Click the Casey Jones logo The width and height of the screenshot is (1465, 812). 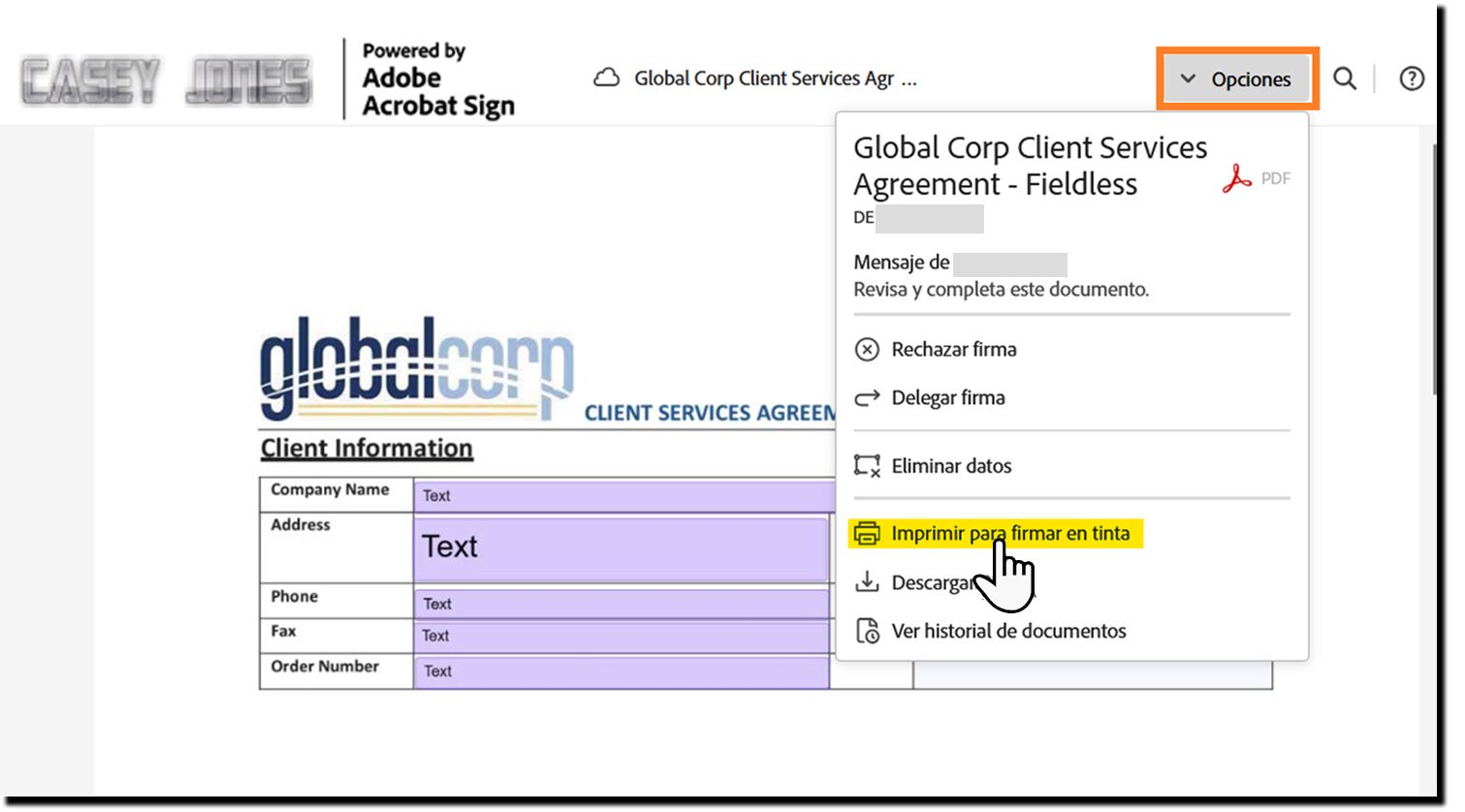click(x=167, y=80)
